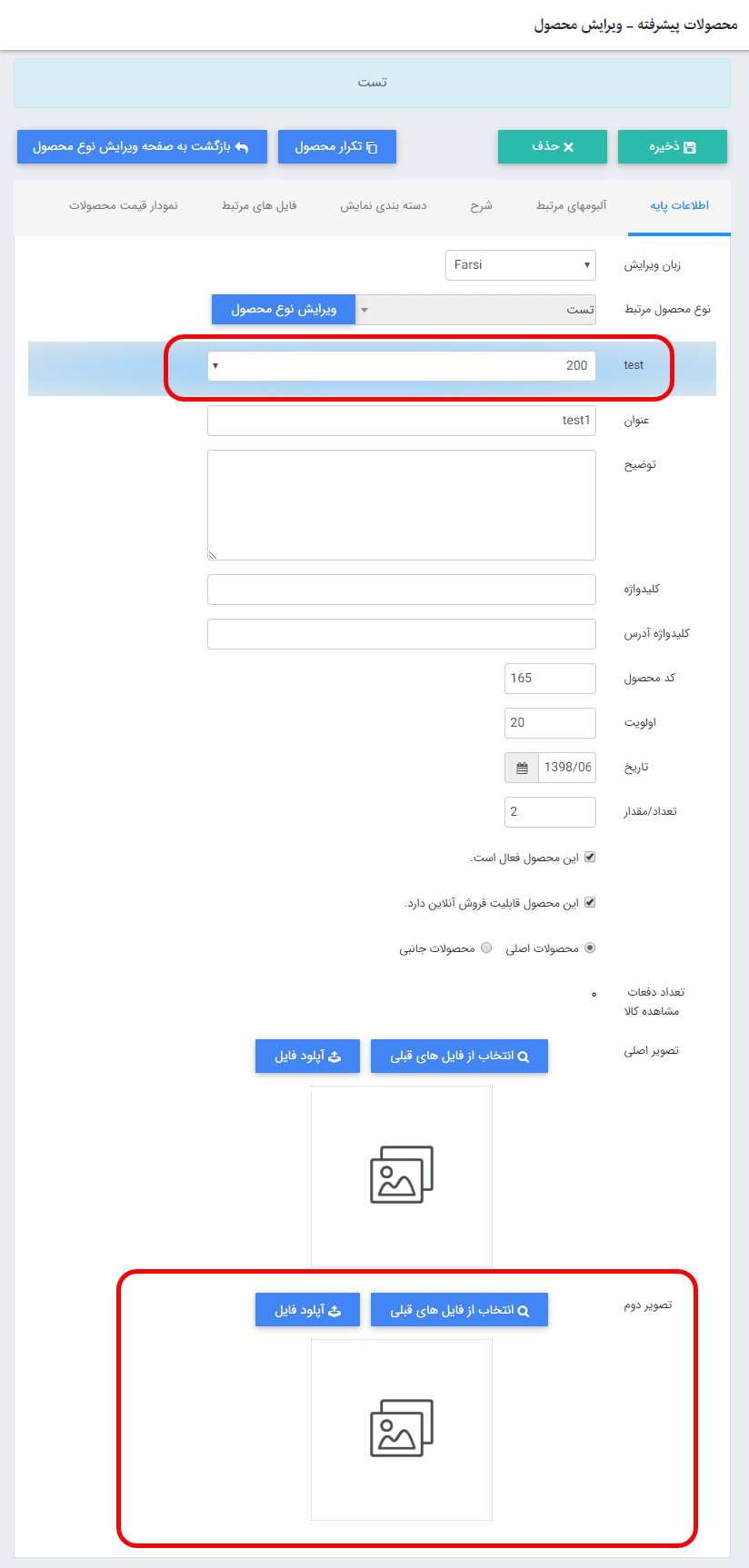Click ذخیره save button

pos(673,147)
